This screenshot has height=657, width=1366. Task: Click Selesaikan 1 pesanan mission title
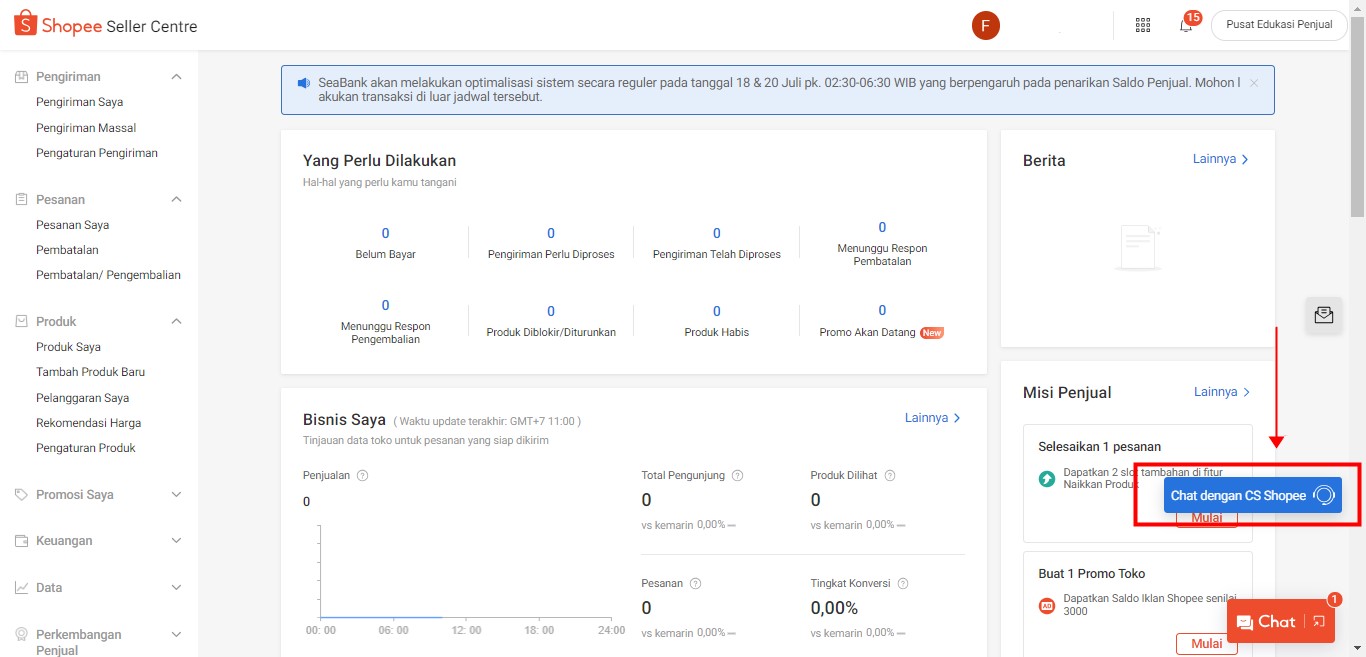[x=1099, y=446]
